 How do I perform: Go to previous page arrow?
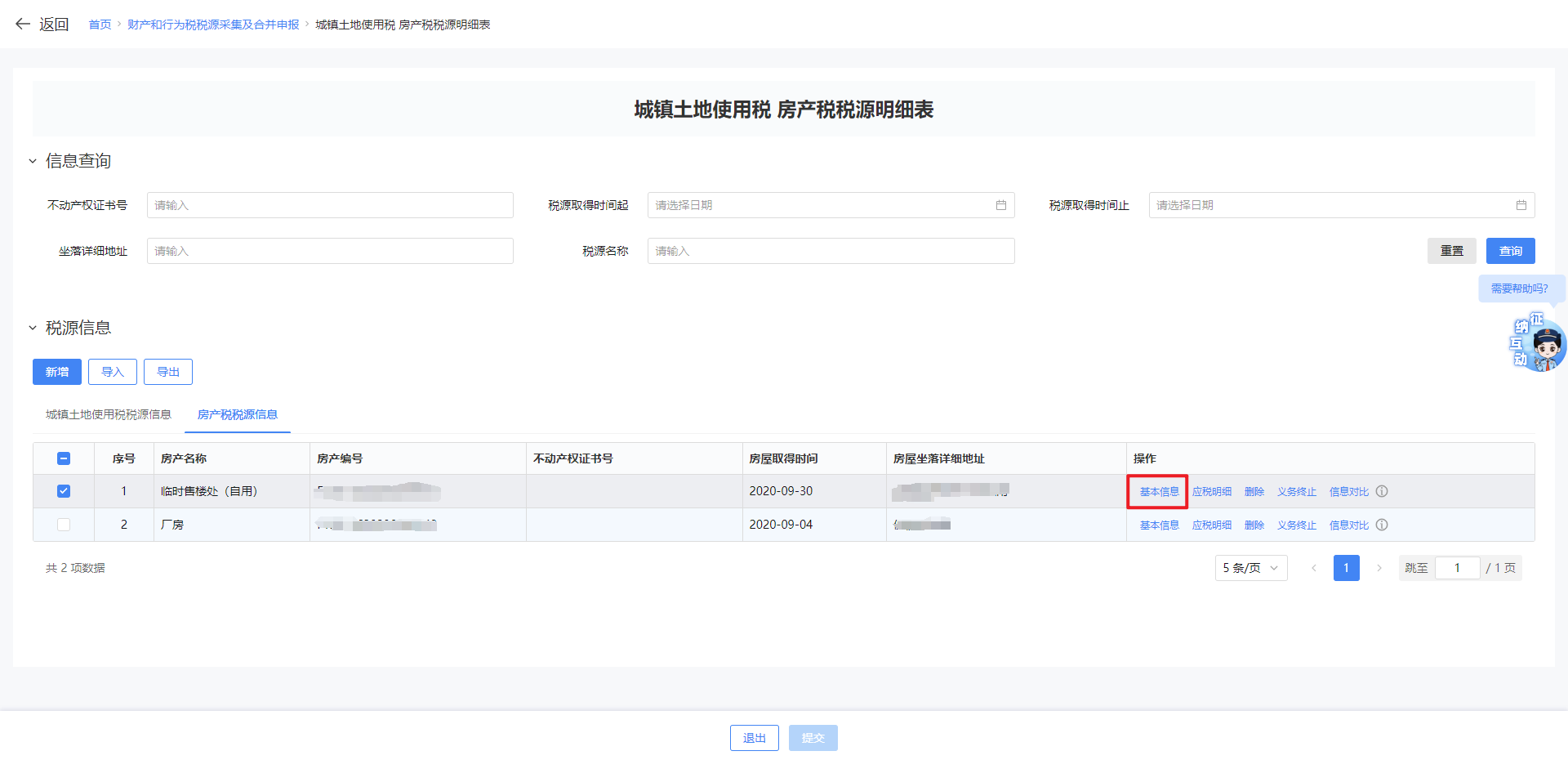1313,568
